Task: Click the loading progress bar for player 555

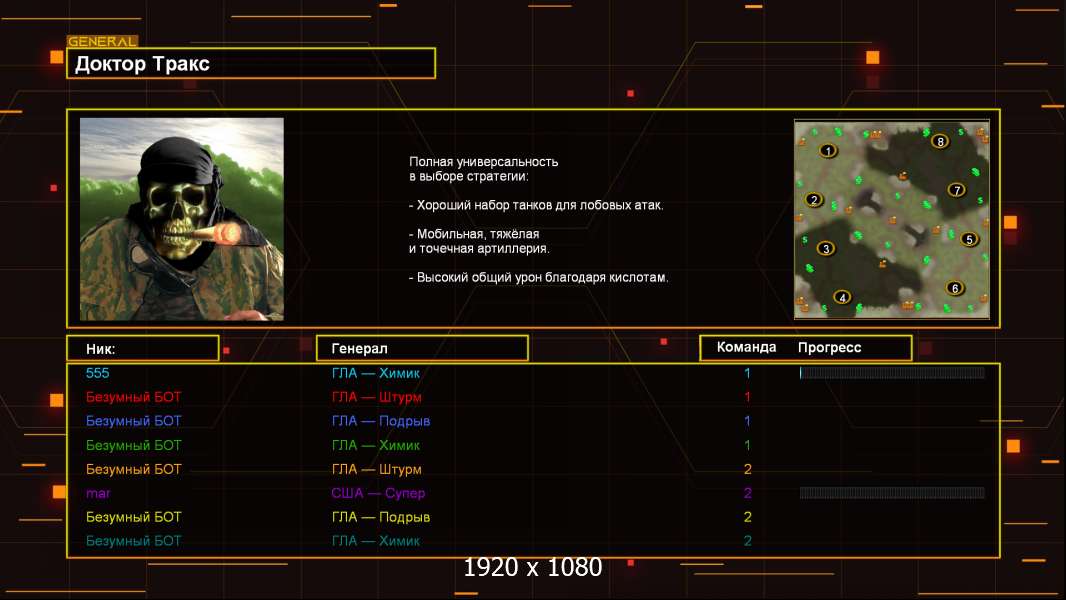Action: tap(891, 373)
